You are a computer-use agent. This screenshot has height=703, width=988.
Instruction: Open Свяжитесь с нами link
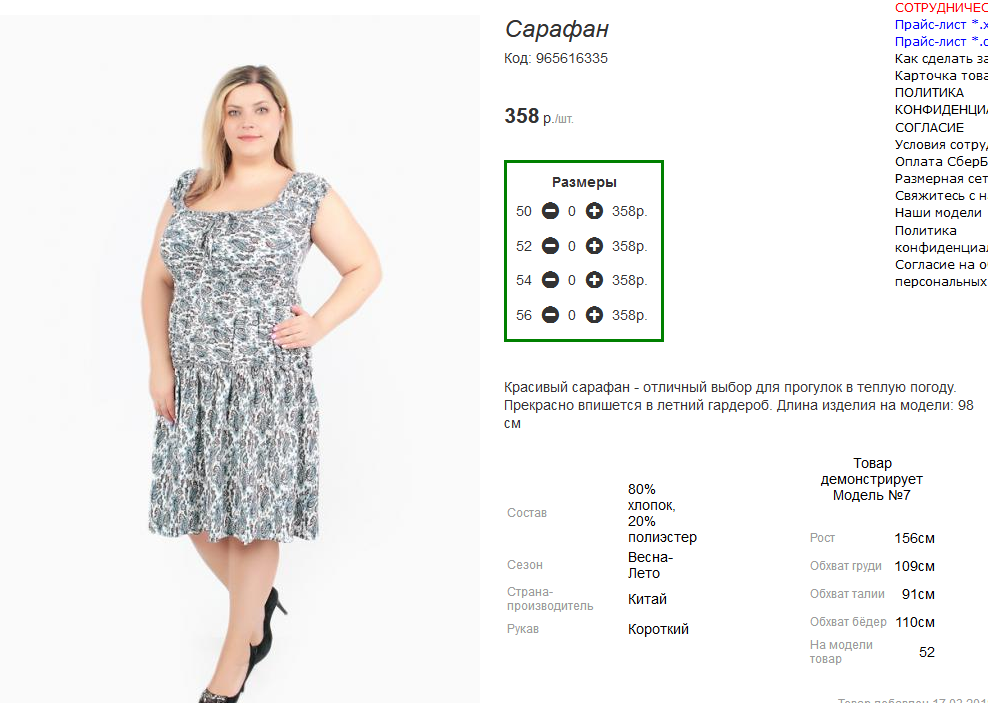pyautogui.click(x=941, y=196)
